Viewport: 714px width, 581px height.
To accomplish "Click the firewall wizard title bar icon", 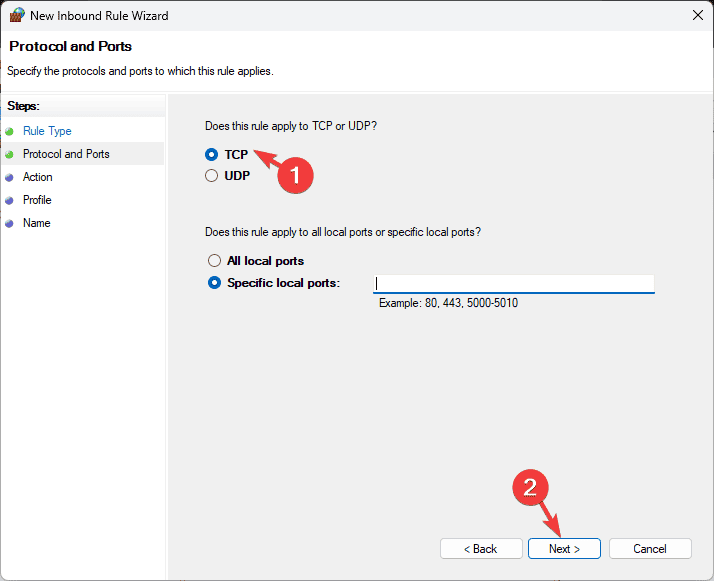I will point(17,15).
